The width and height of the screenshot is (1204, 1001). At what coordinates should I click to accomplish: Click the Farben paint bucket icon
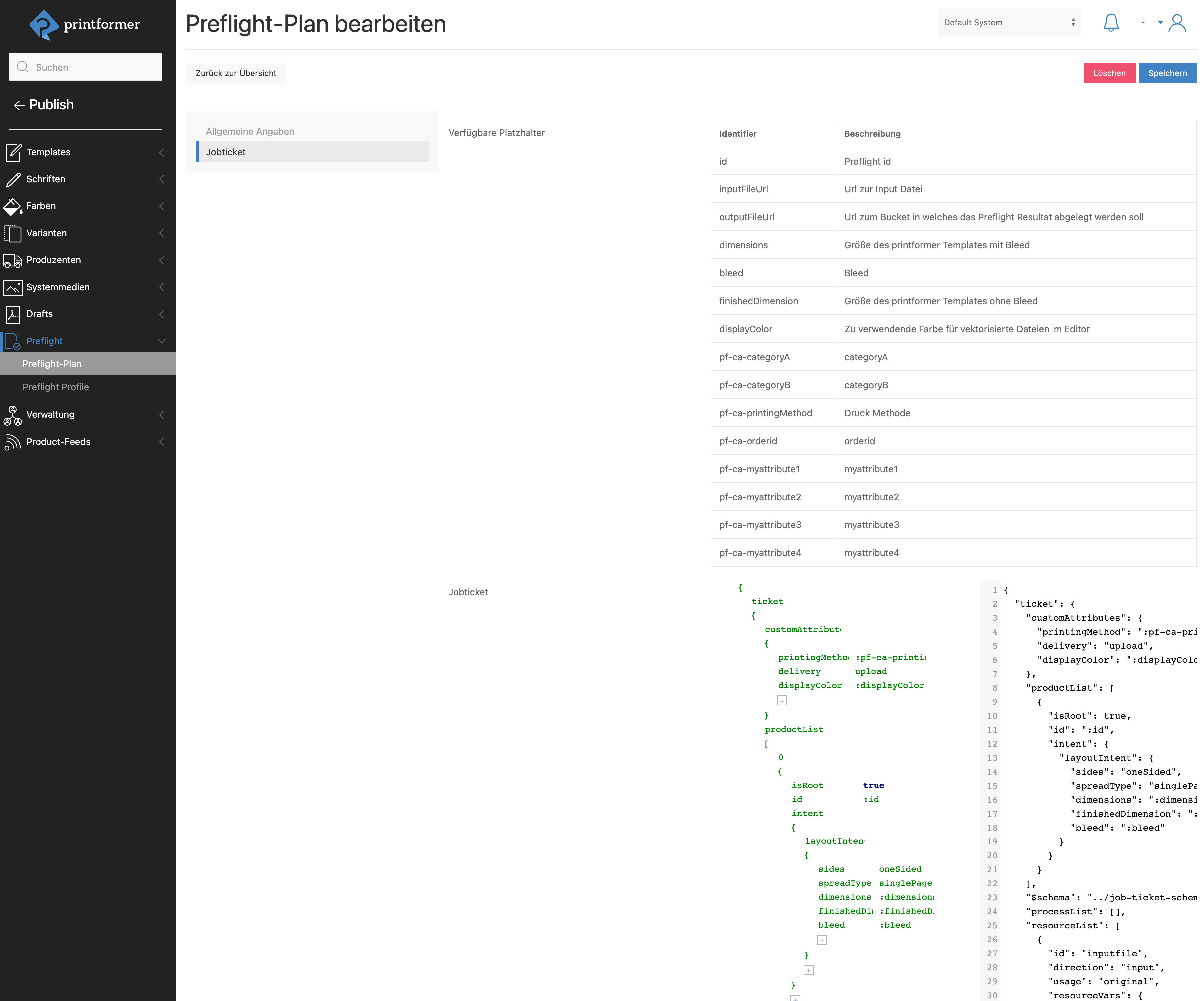(13, 206)
